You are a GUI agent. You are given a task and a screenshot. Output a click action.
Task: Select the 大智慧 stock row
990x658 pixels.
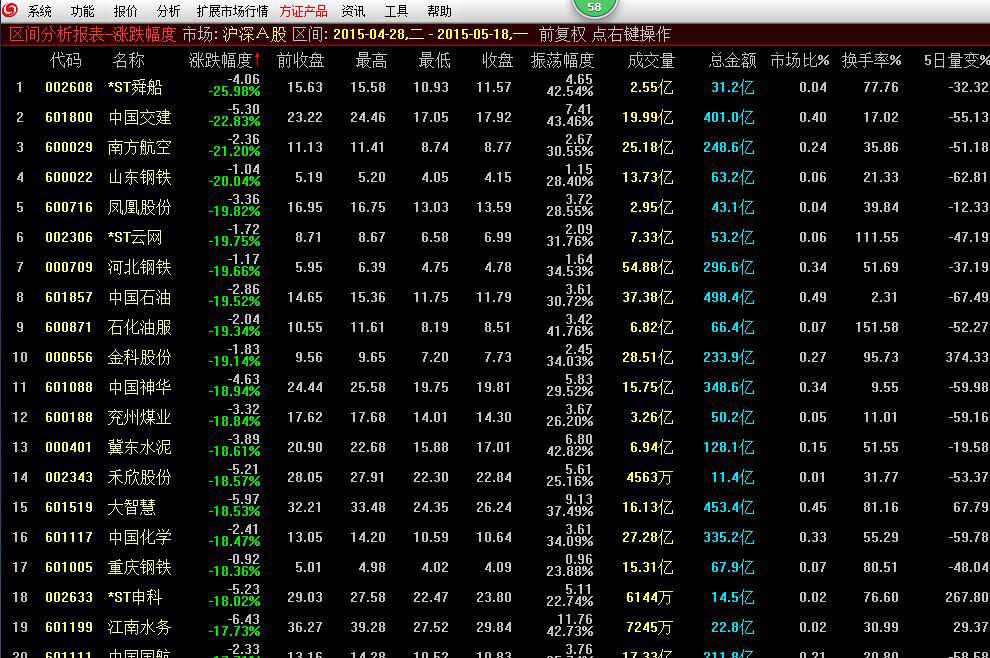132,507
